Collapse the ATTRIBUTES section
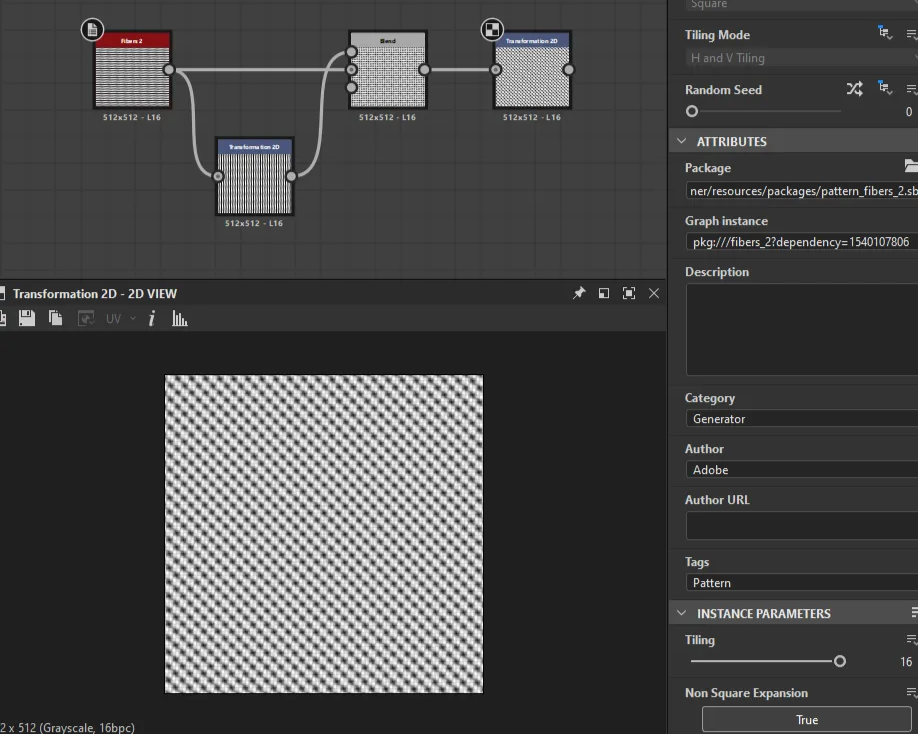This screenshot has height=734, width=918. (x=682, y=141)
